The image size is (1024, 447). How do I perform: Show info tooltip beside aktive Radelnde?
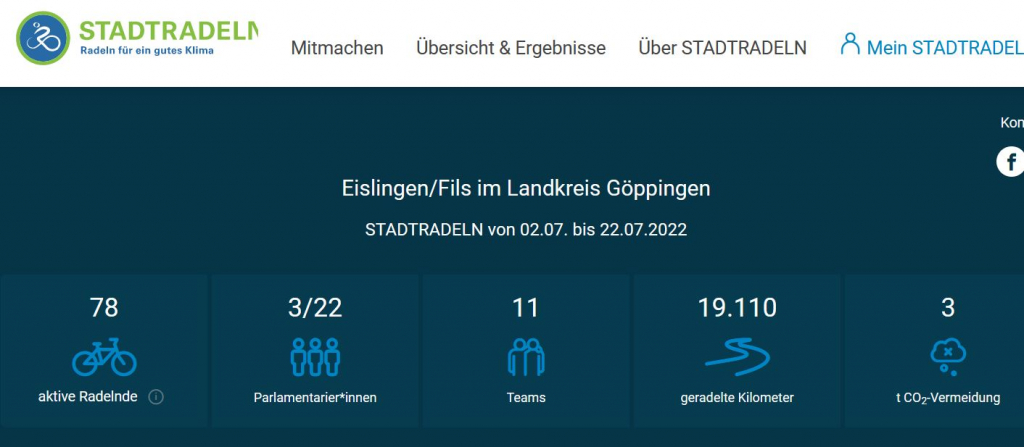click(156, 397)
